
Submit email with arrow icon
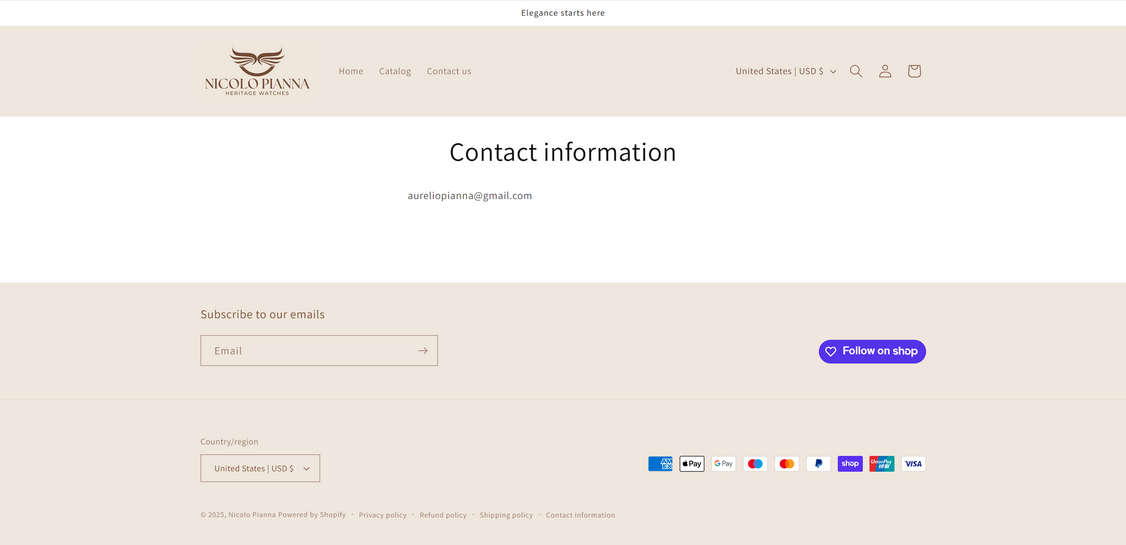point(422,350)
